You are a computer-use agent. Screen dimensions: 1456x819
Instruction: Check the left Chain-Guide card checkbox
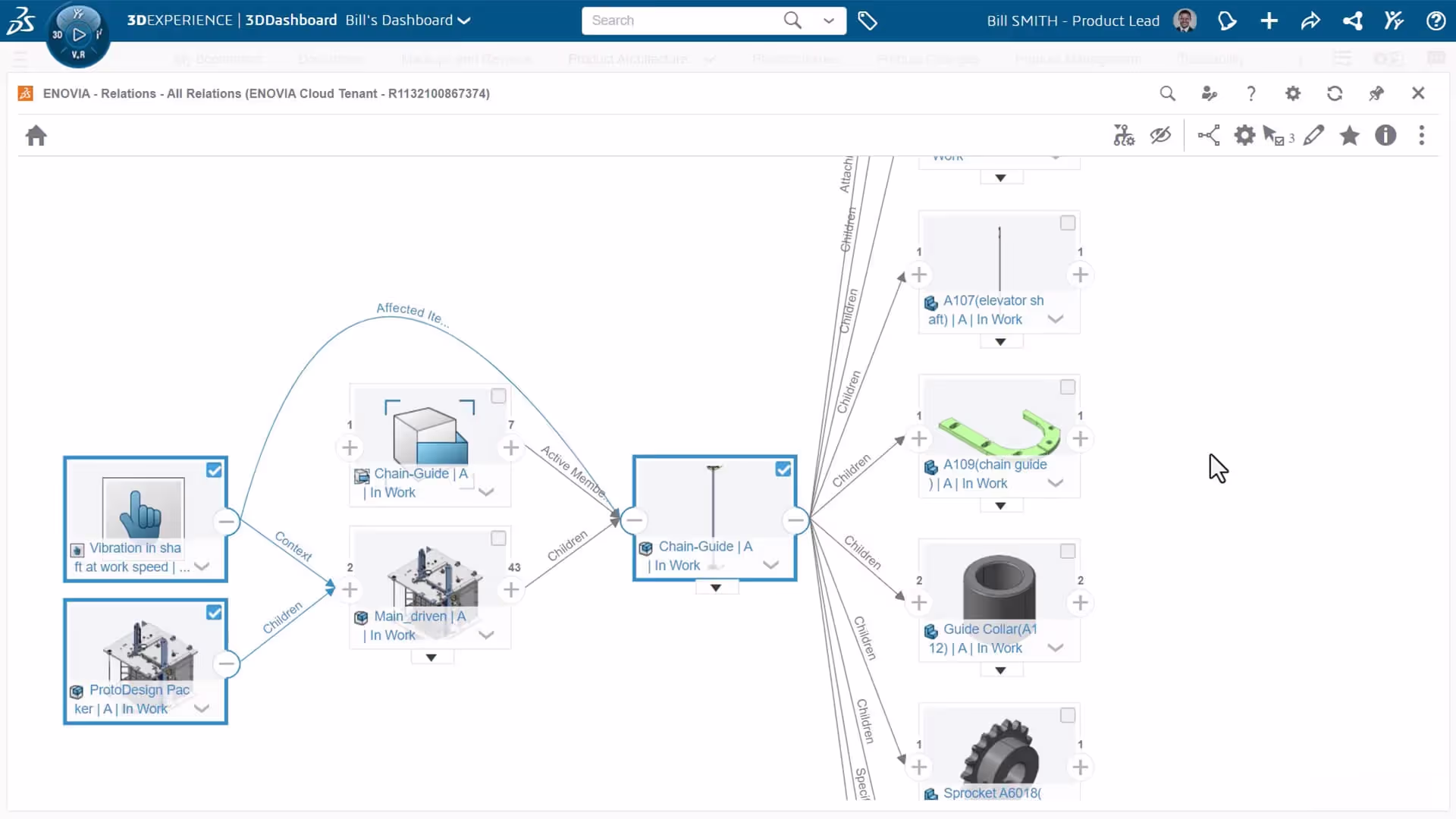tap(498, 396)
